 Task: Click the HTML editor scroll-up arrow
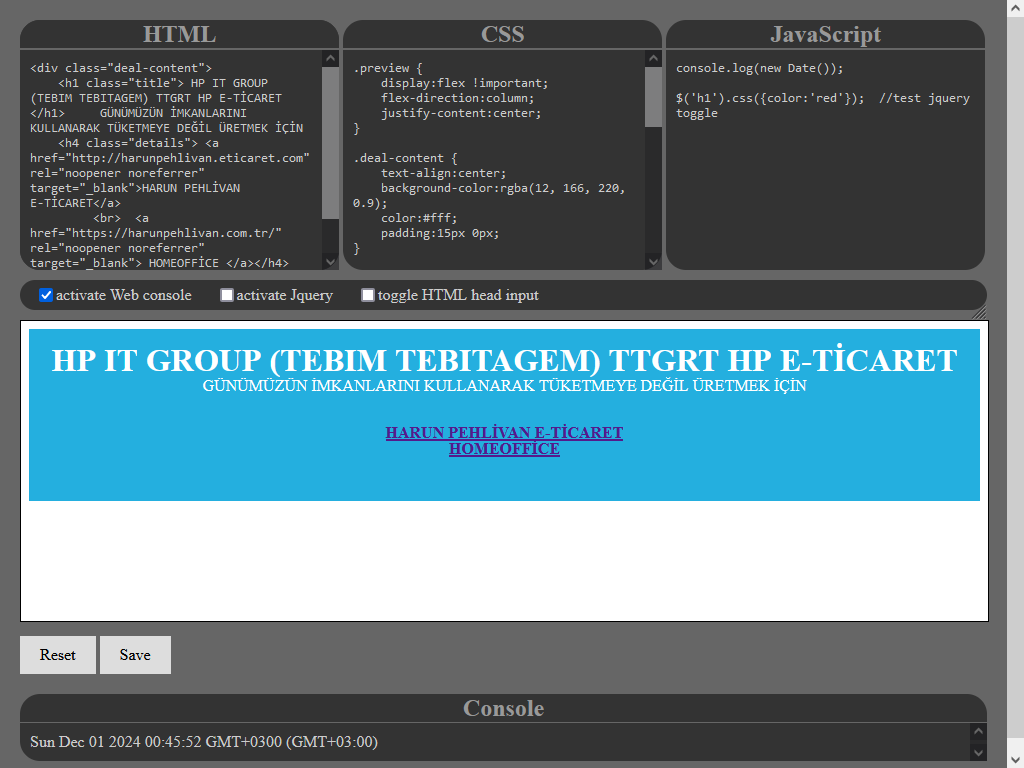[330, 59]
